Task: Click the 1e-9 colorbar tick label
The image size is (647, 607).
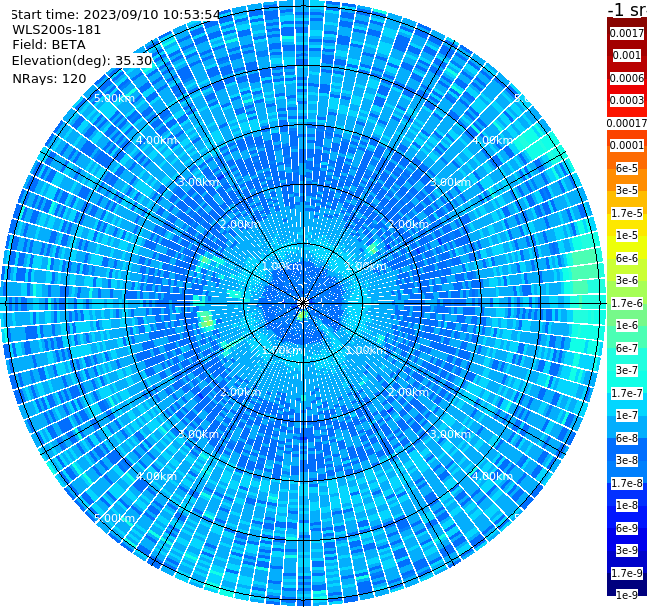Action: 627,595
